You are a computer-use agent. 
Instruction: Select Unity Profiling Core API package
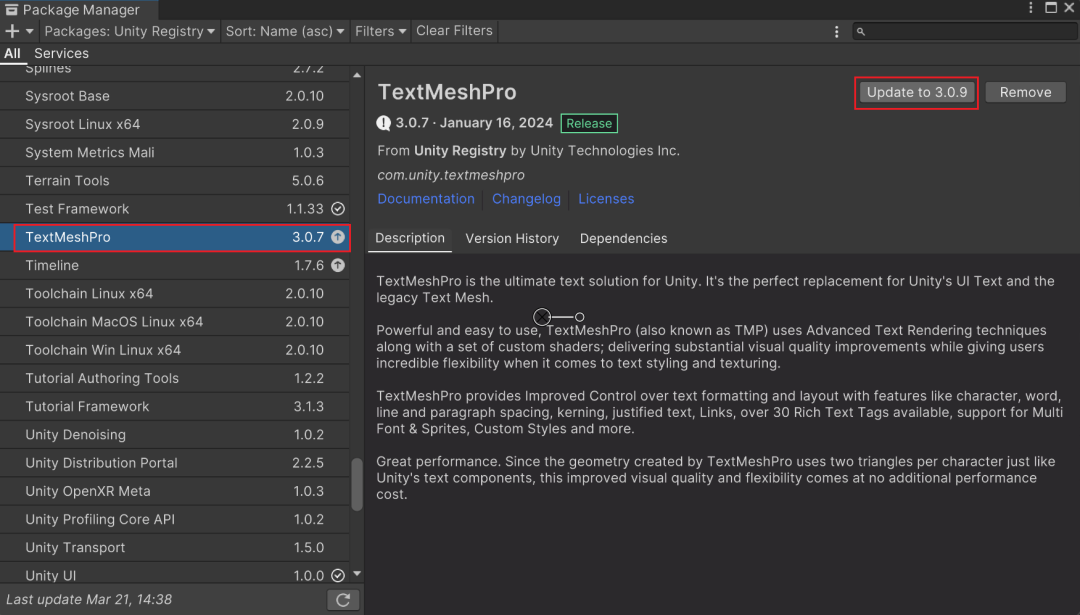point(175,520)
